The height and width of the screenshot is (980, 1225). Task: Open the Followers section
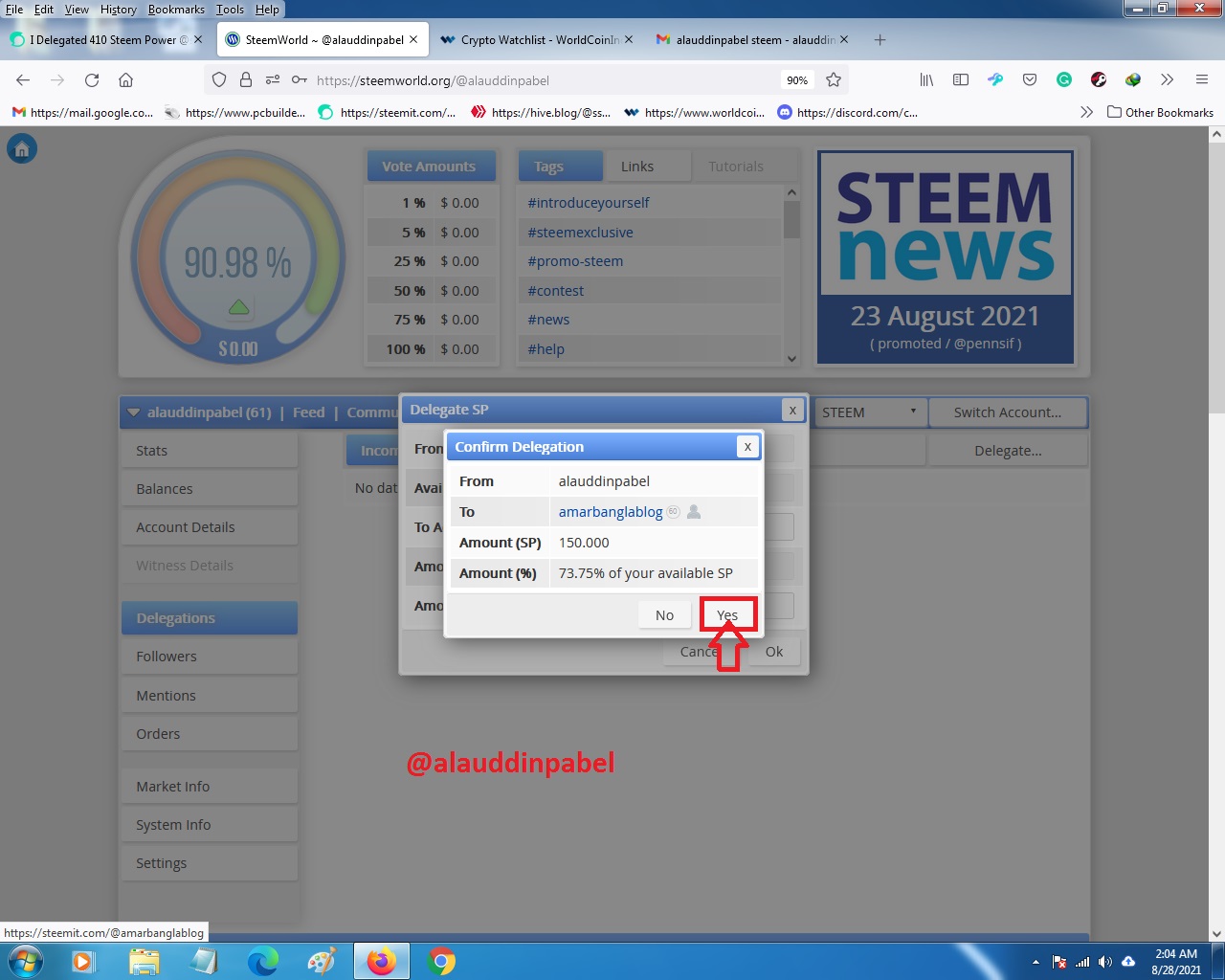210,657
